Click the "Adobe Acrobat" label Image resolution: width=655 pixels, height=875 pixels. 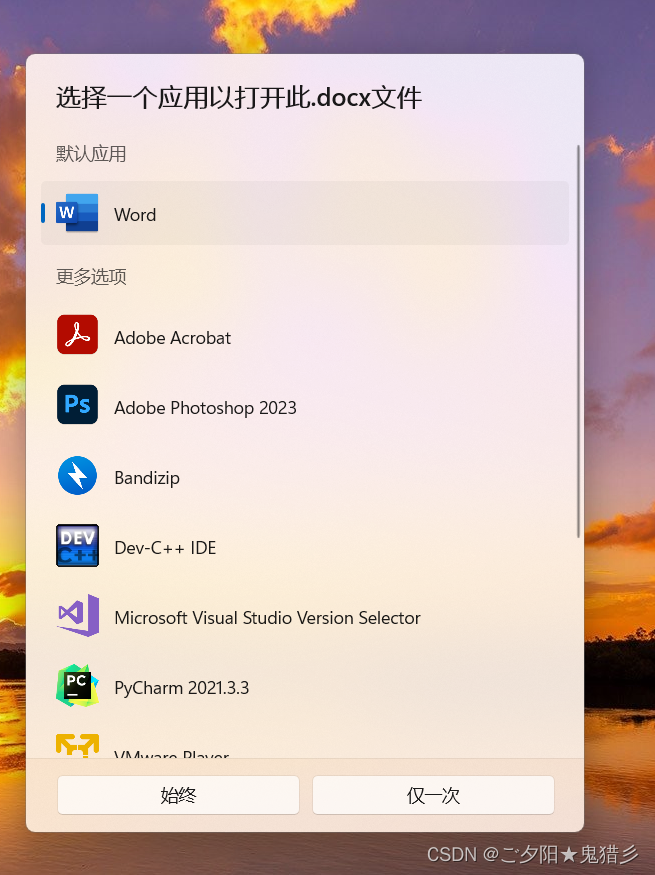(172, 338)
